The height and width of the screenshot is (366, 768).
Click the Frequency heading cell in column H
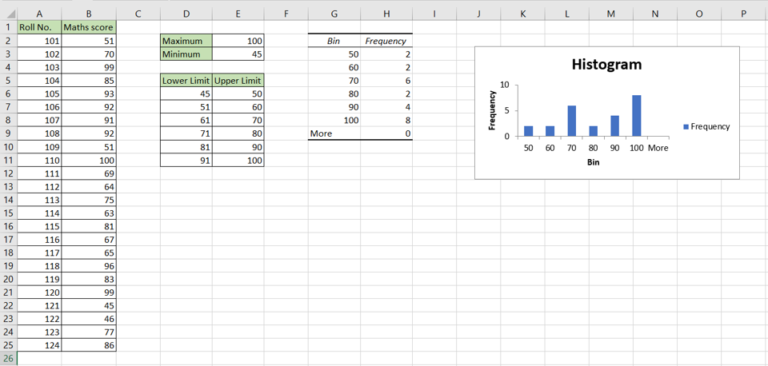tap(386, 41)
